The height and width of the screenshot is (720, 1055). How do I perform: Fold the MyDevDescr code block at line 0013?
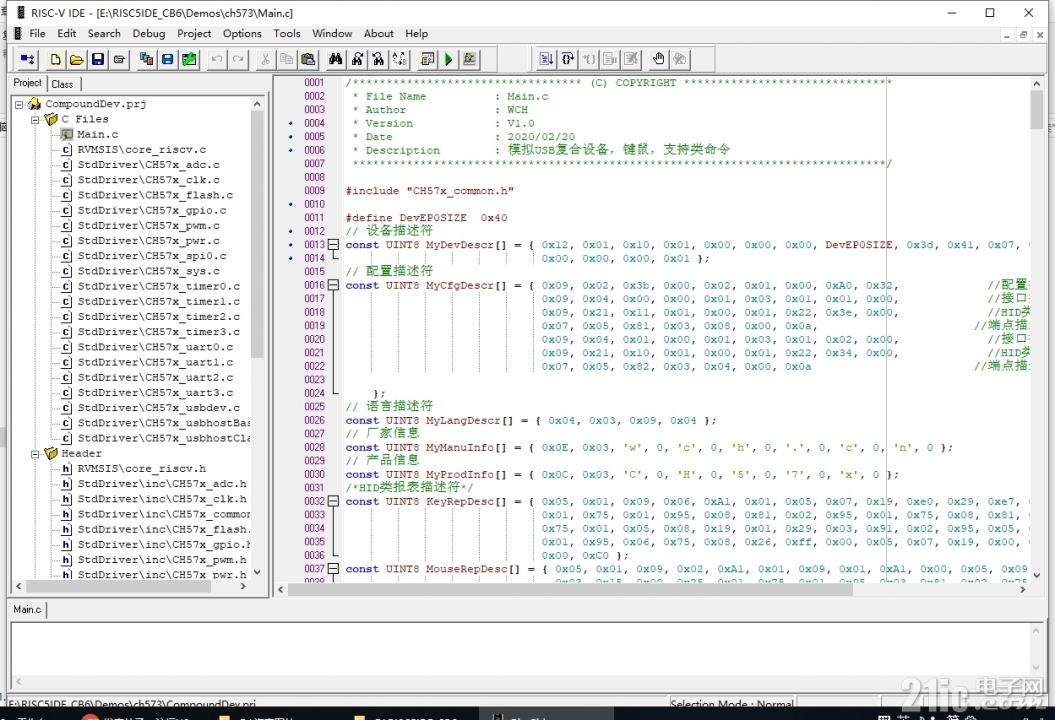pyautogui.click(x=333, y=245)
